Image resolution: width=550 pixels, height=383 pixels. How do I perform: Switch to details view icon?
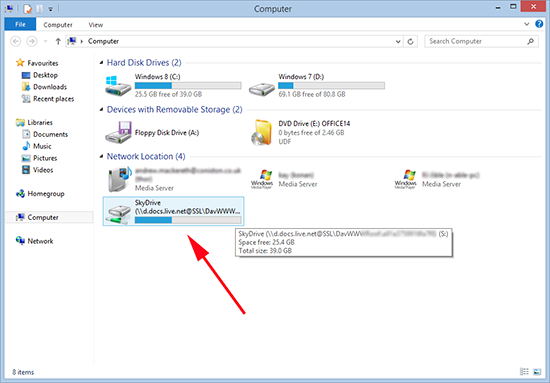pos(524,371)
